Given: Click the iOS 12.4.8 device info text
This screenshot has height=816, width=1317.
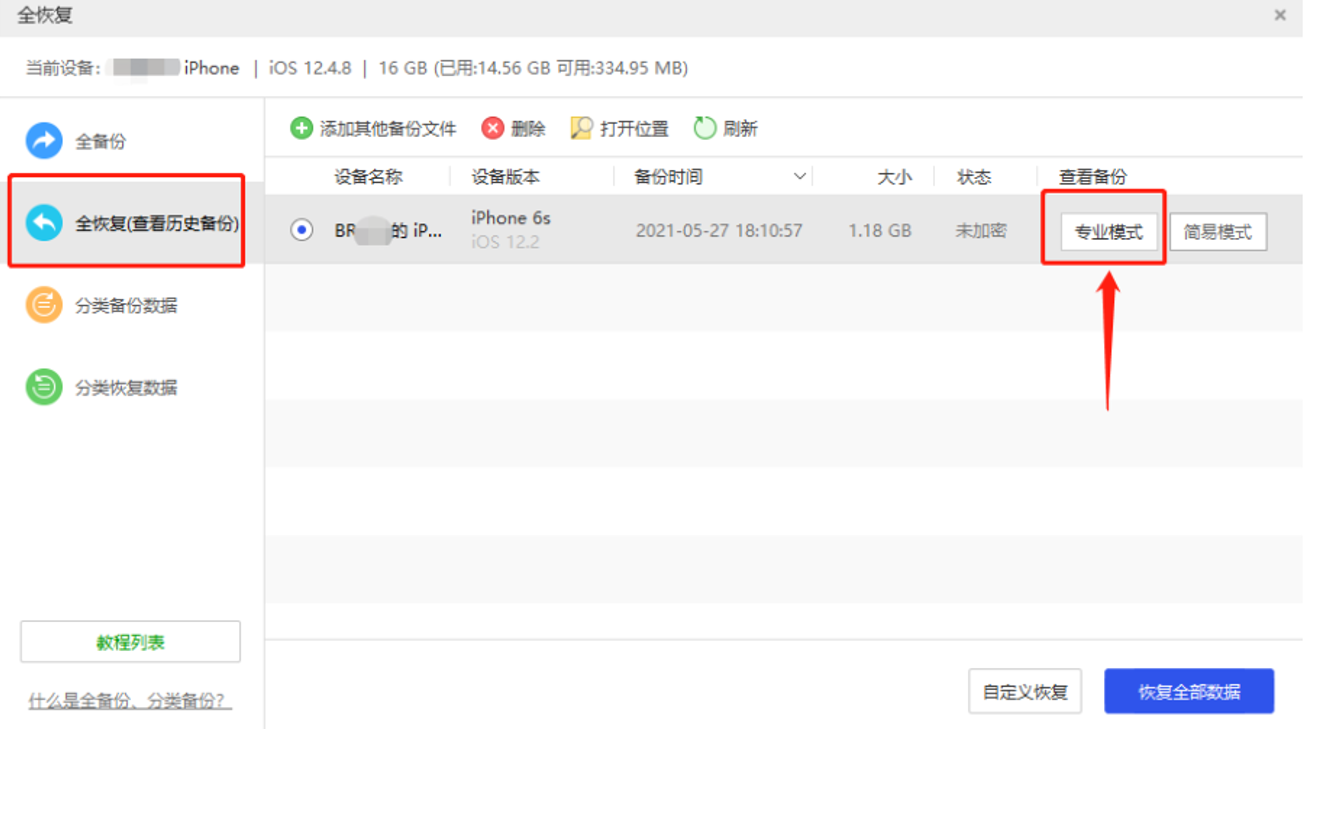Looking at the screenshot, I should click(x=311, y=68).
